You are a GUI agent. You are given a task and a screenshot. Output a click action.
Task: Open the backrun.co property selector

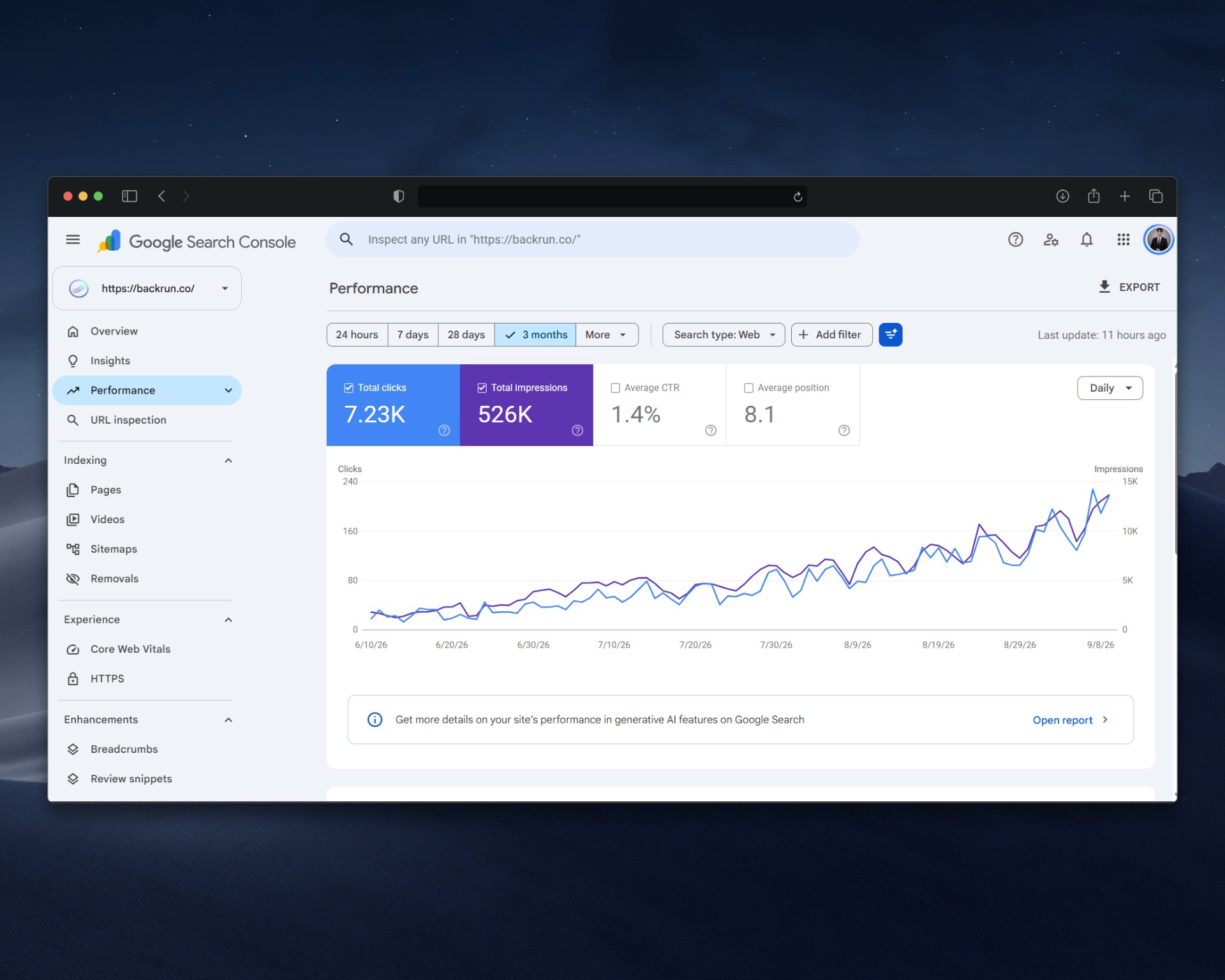point(147,288)
